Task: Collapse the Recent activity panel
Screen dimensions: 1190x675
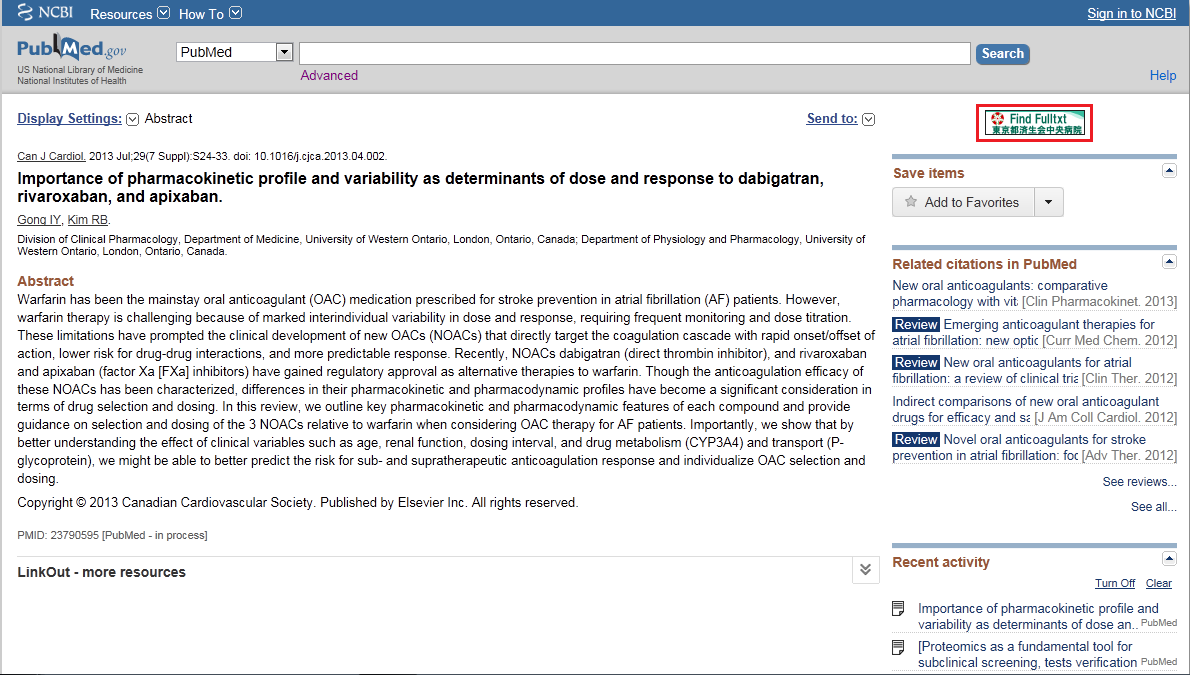Action: coord(1169,560)
